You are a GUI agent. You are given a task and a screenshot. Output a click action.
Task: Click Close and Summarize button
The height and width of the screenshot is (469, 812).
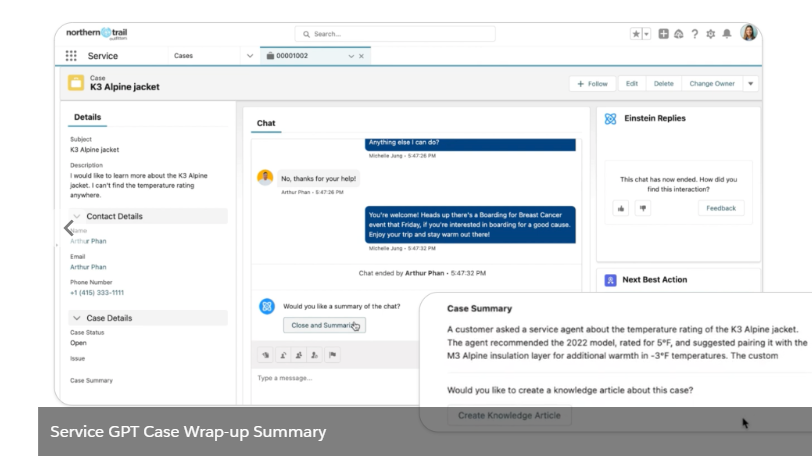coord(324,325)
